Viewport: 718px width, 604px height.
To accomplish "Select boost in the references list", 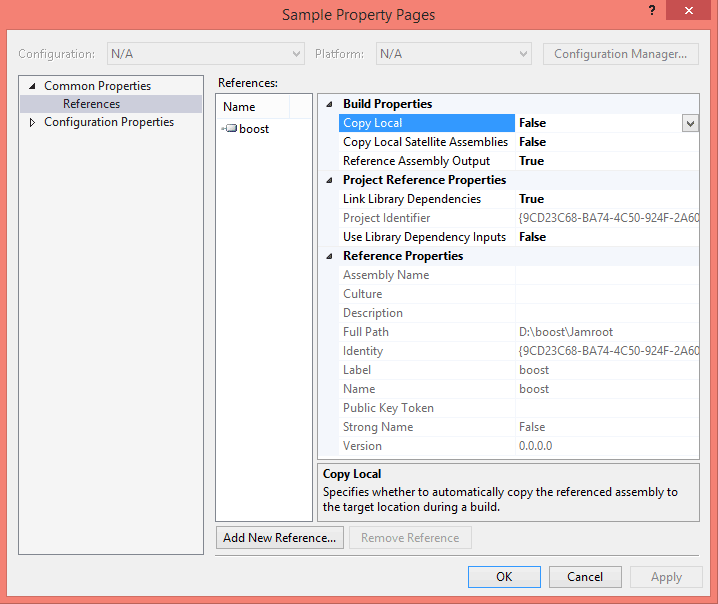I will 254,129.
